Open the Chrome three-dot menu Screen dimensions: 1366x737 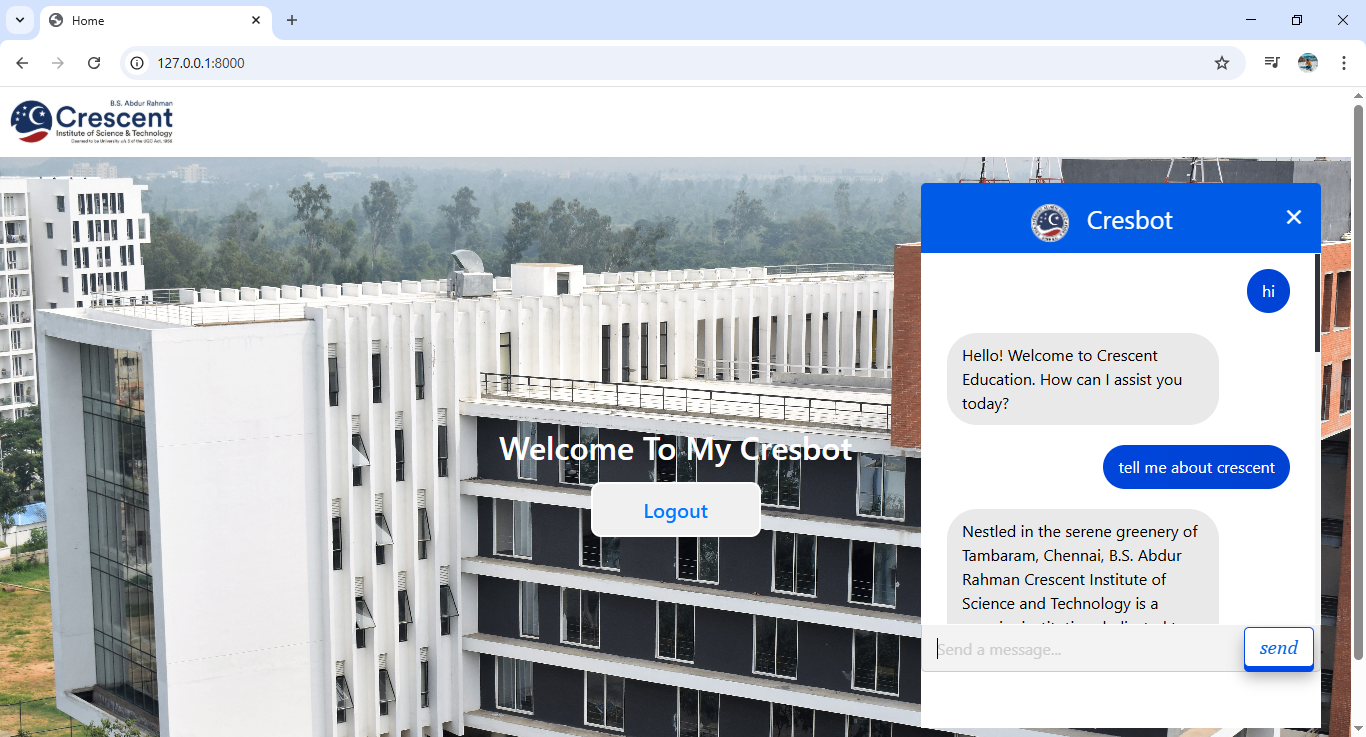coord(1344,62)
